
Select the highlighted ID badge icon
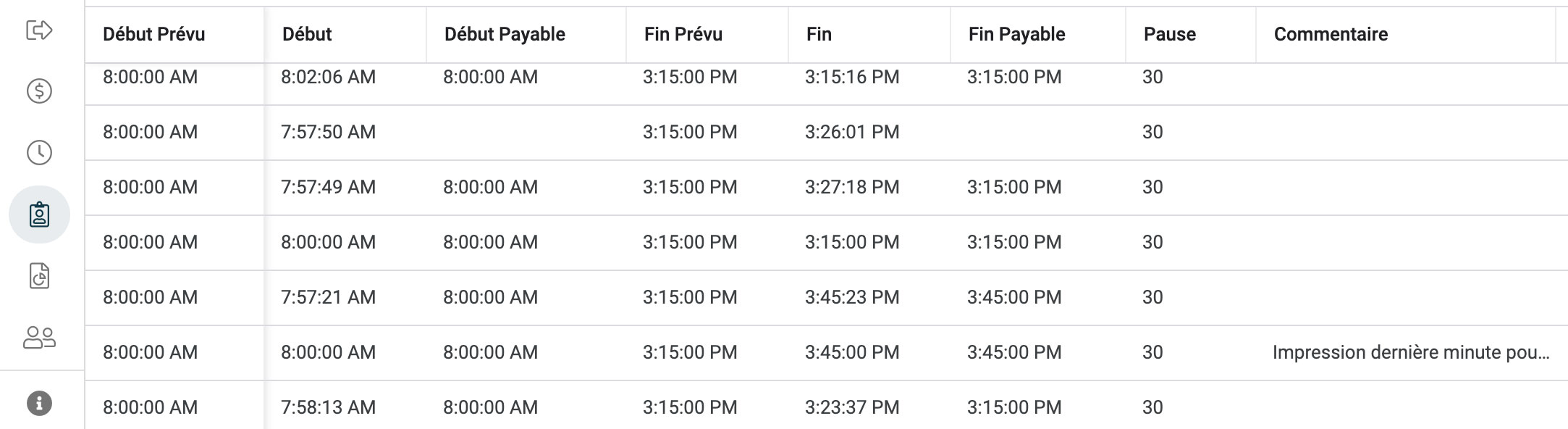click(x=39, y=214)
